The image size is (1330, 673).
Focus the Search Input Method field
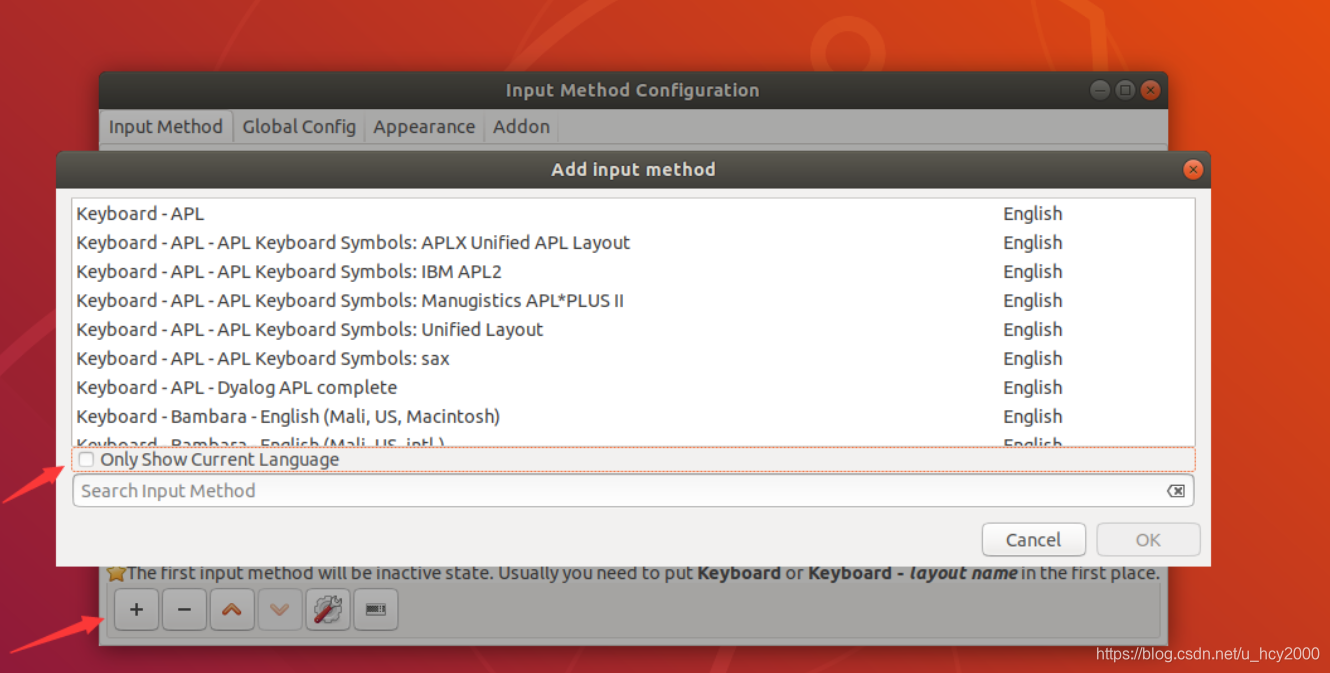[633, 491]
